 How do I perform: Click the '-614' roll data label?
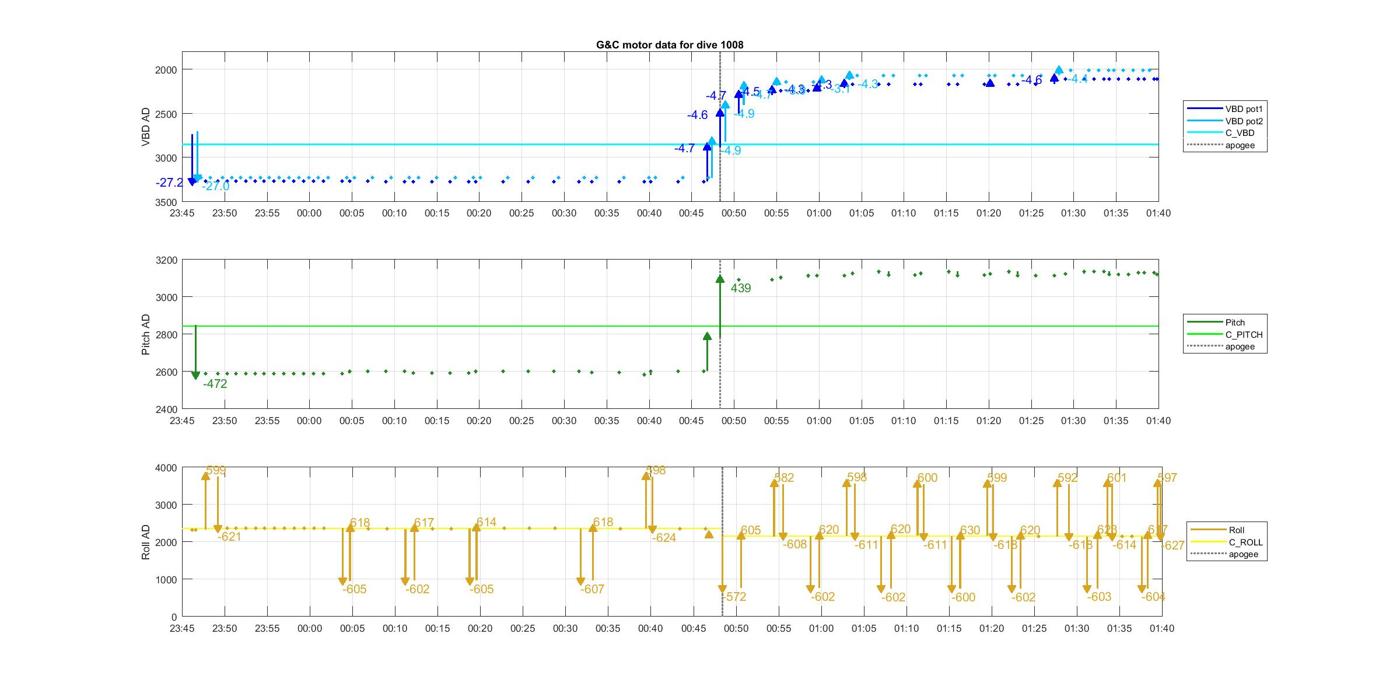(x=1124, y=545)
